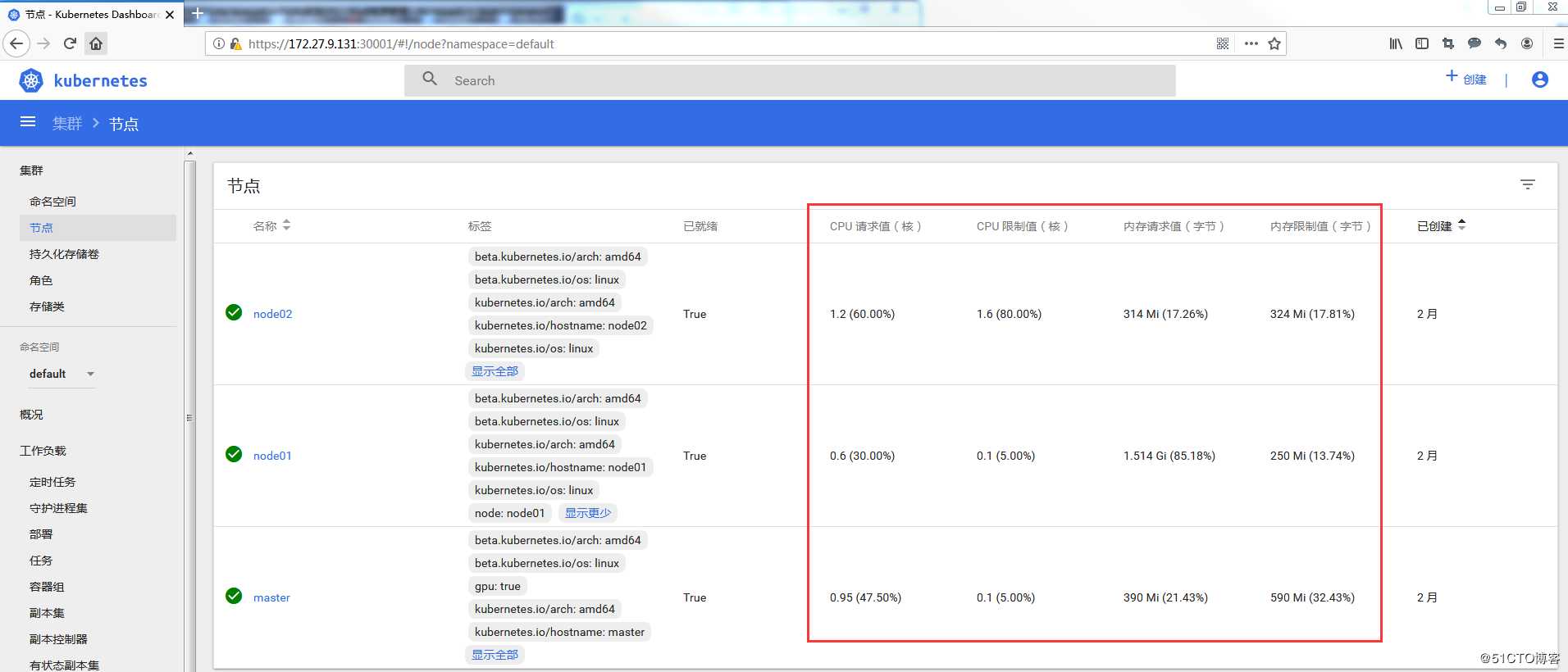
Task: Open node01 details link
Action: [272, 456]
